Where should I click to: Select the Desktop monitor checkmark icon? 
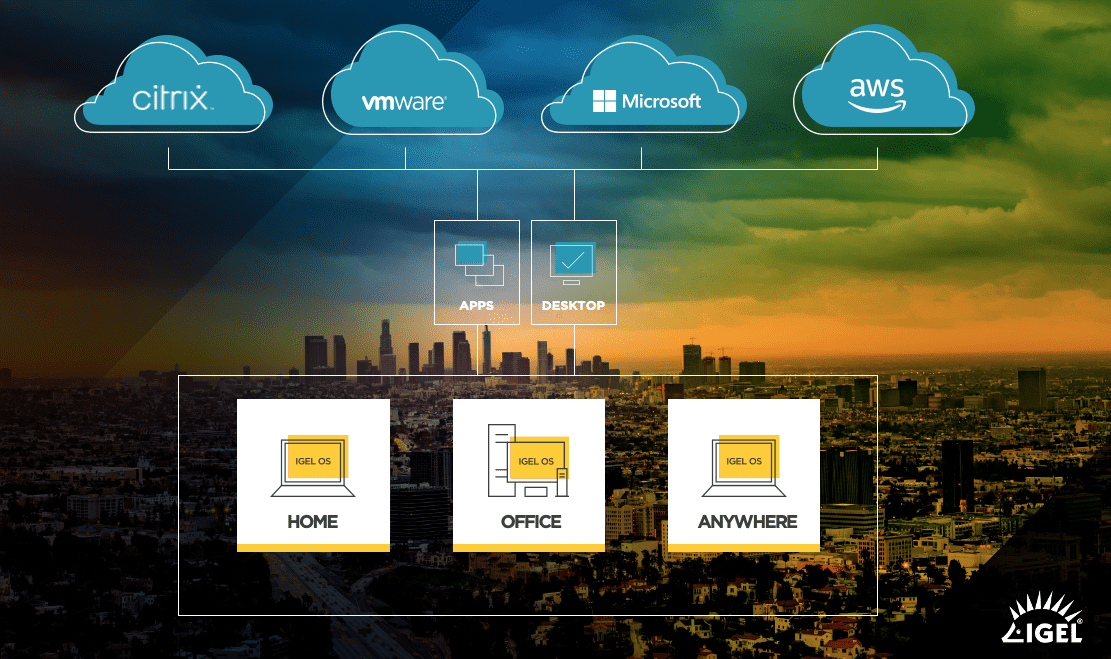click(572, 262)
